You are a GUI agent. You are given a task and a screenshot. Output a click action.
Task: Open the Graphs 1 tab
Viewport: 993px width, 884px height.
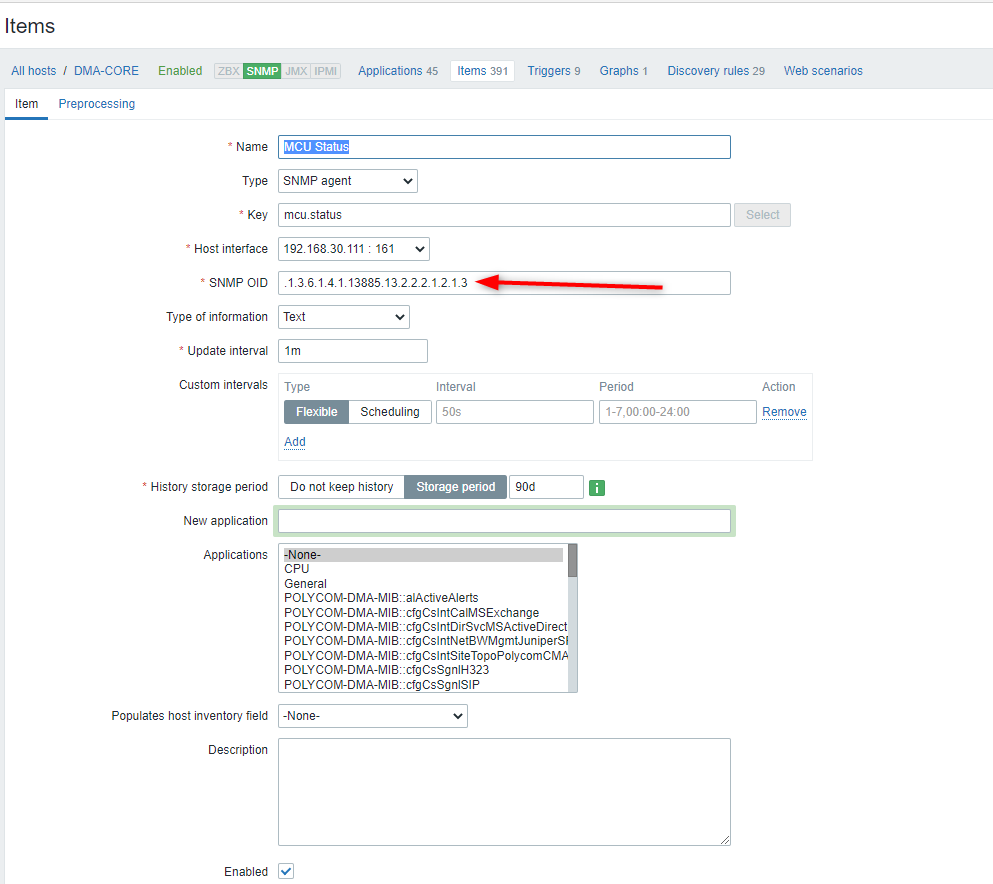click(624, 71)
